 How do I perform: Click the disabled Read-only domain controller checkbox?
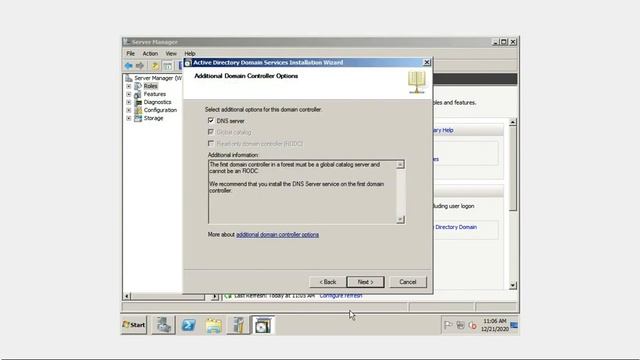211,143
